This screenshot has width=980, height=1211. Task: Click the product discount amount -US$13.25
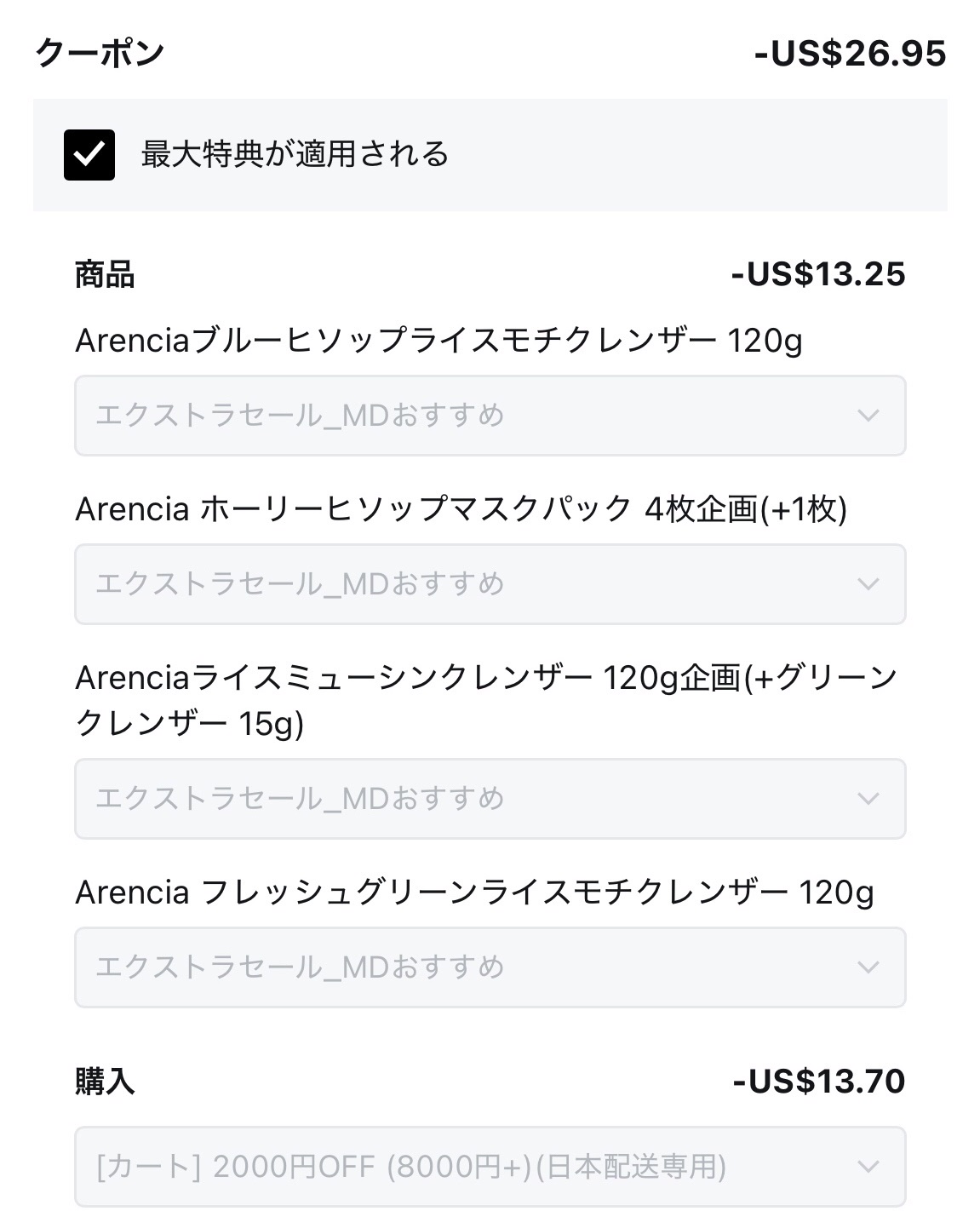click(818, 274)
